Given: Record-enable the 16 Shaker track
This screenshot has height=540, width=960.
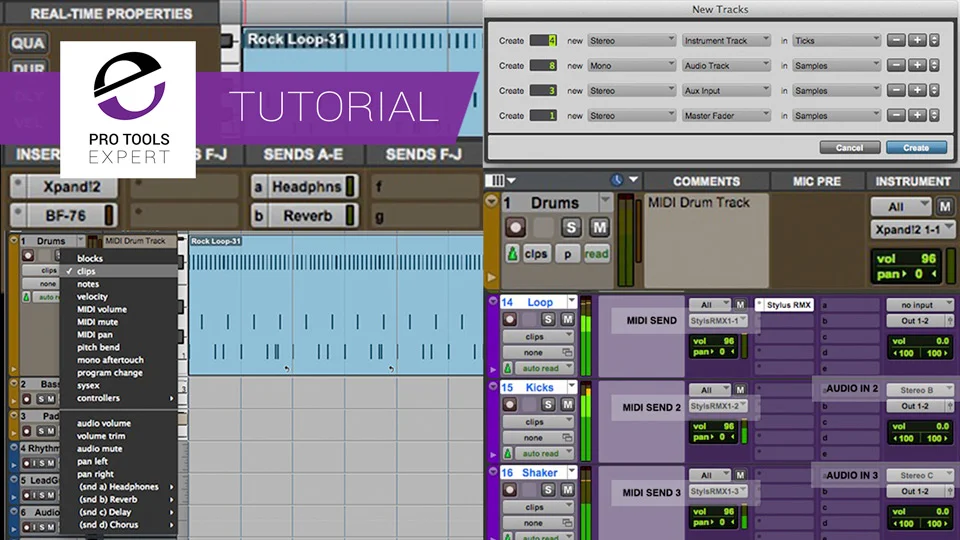Looking at the screenshot, I should 509,489.
